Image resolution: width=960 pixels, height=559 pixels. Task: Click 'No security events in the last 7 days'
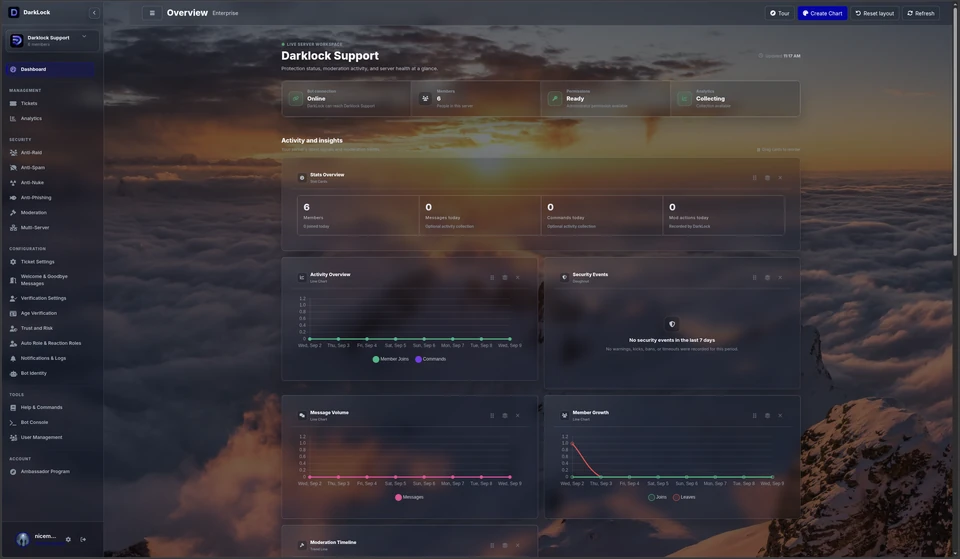(672, 340)
